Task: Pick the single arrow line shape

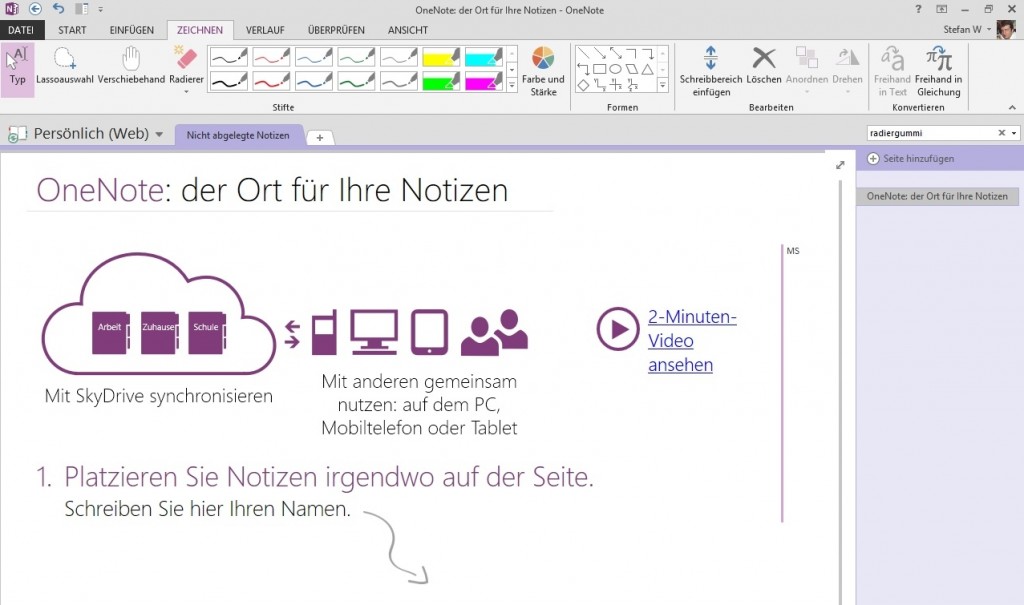Action: click(x=600, y=54)
